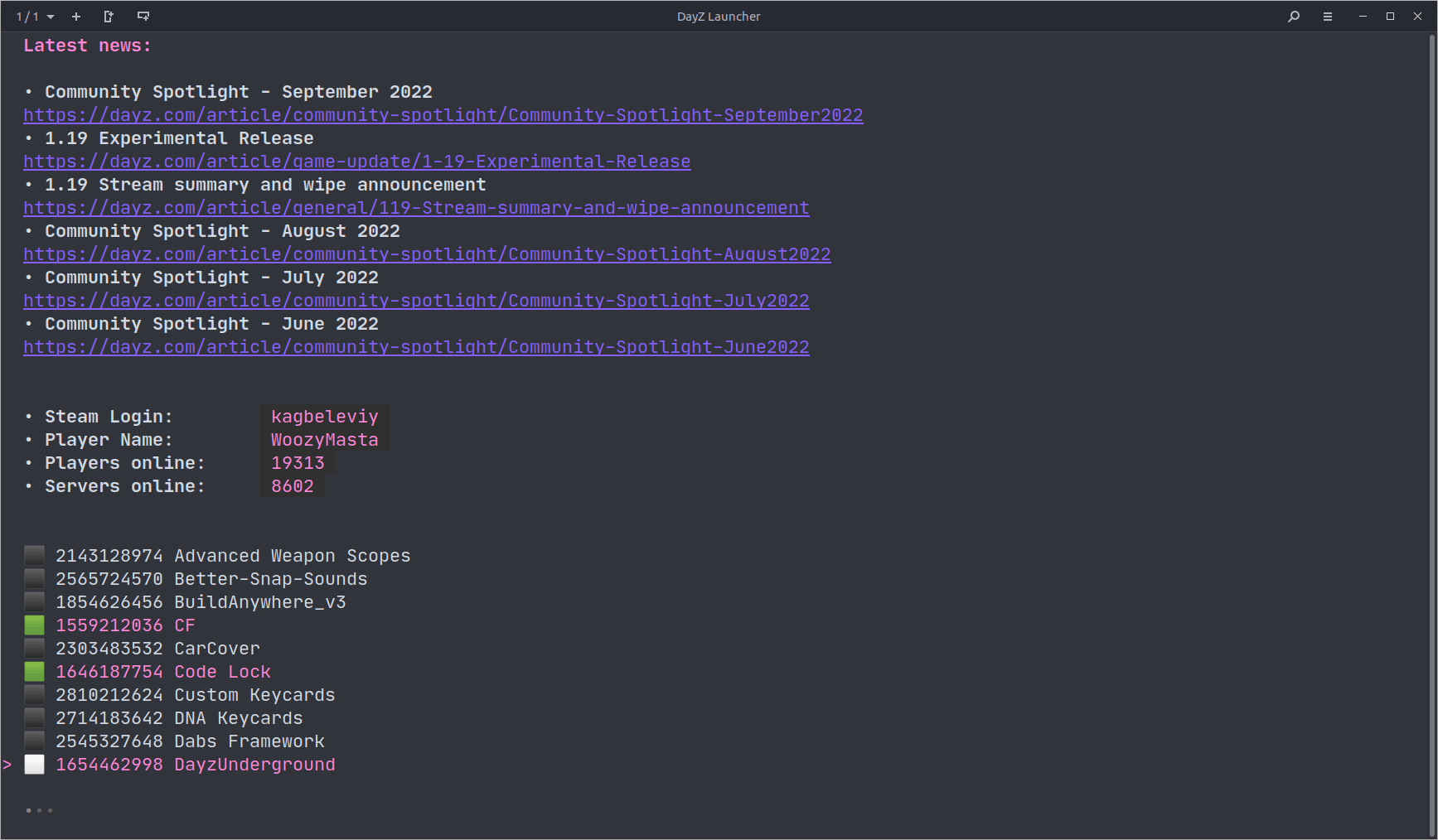
Task: Click the mod name CarCover
Action: 217,649
